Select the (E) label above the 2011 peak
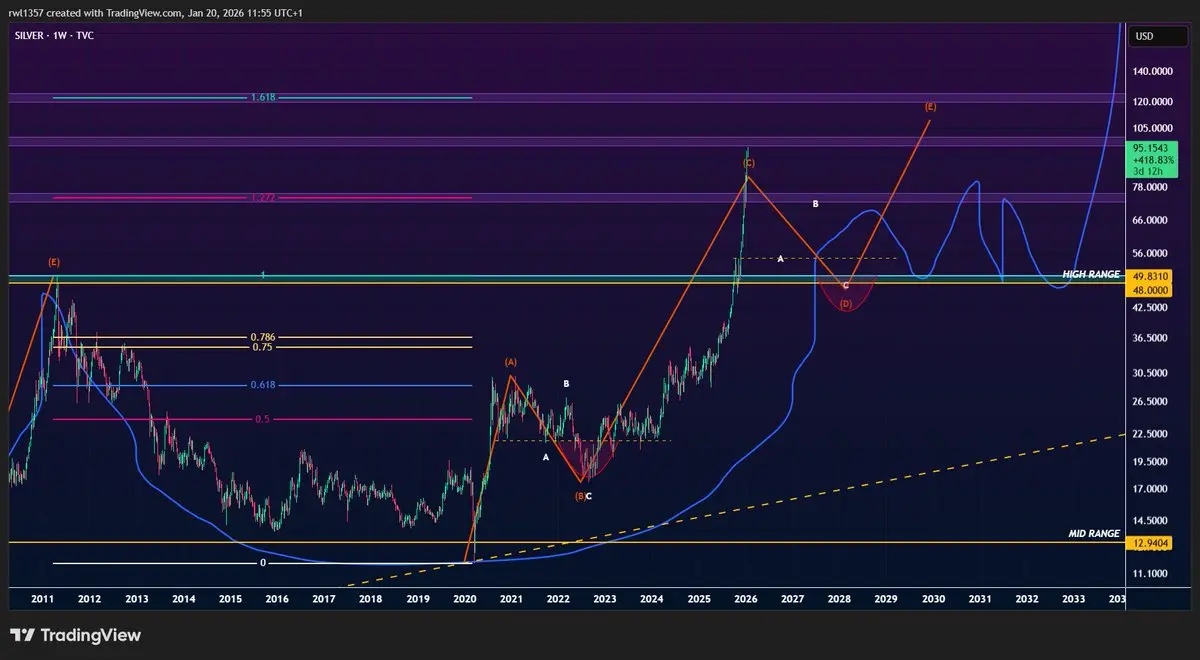 pos(54,262)
